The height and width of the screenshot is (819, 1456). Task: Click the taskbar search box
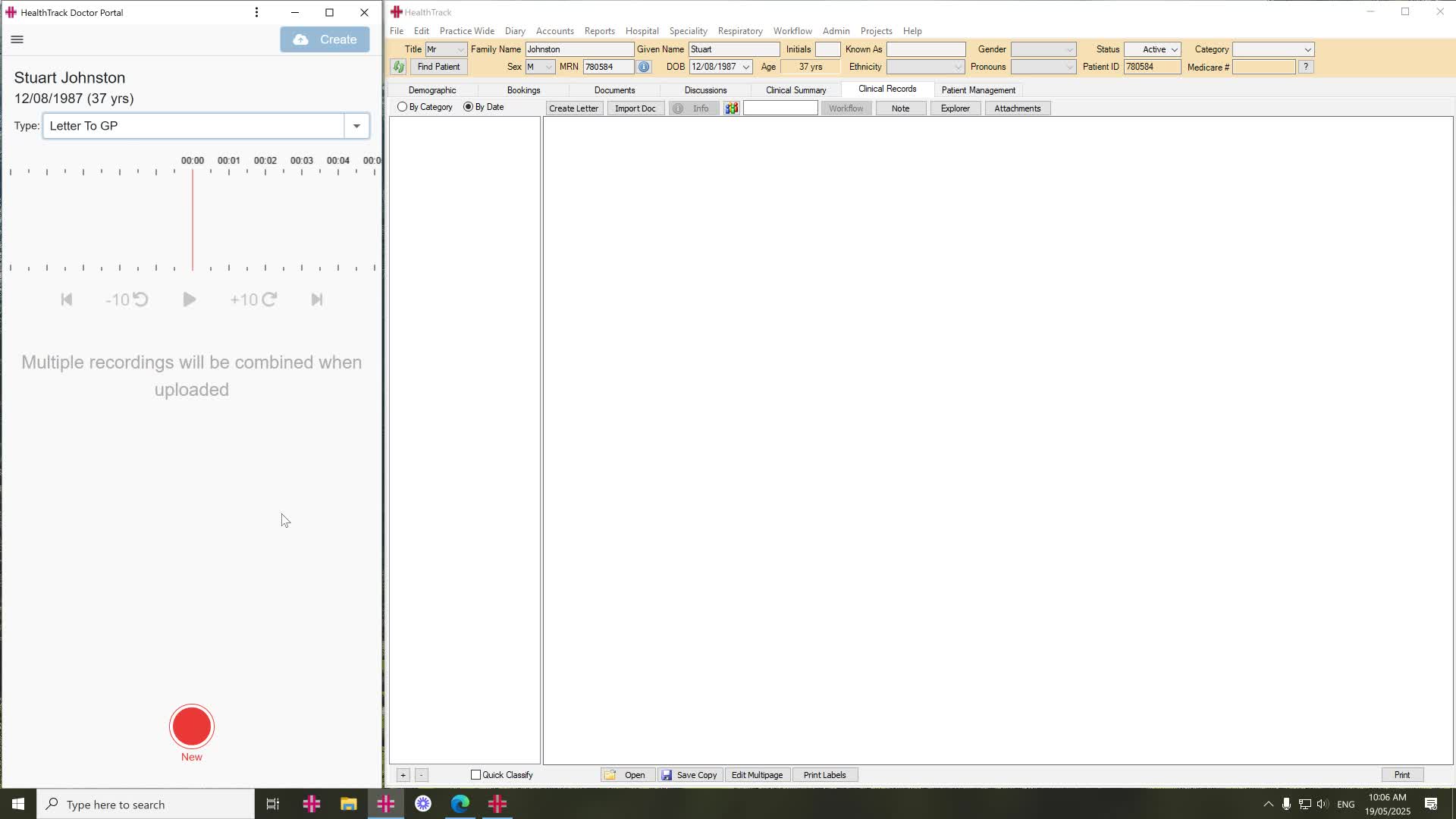click(146, 804)
